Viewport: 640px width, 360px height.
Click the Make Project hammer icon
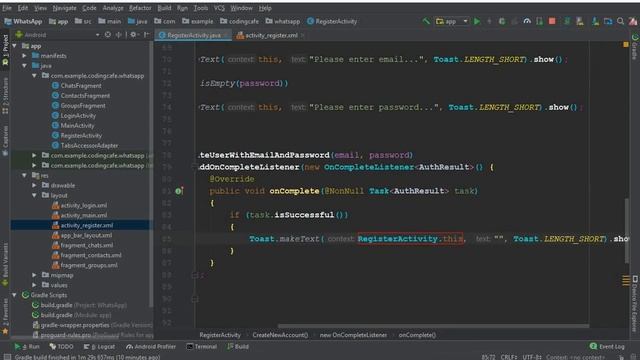[426, 21]
